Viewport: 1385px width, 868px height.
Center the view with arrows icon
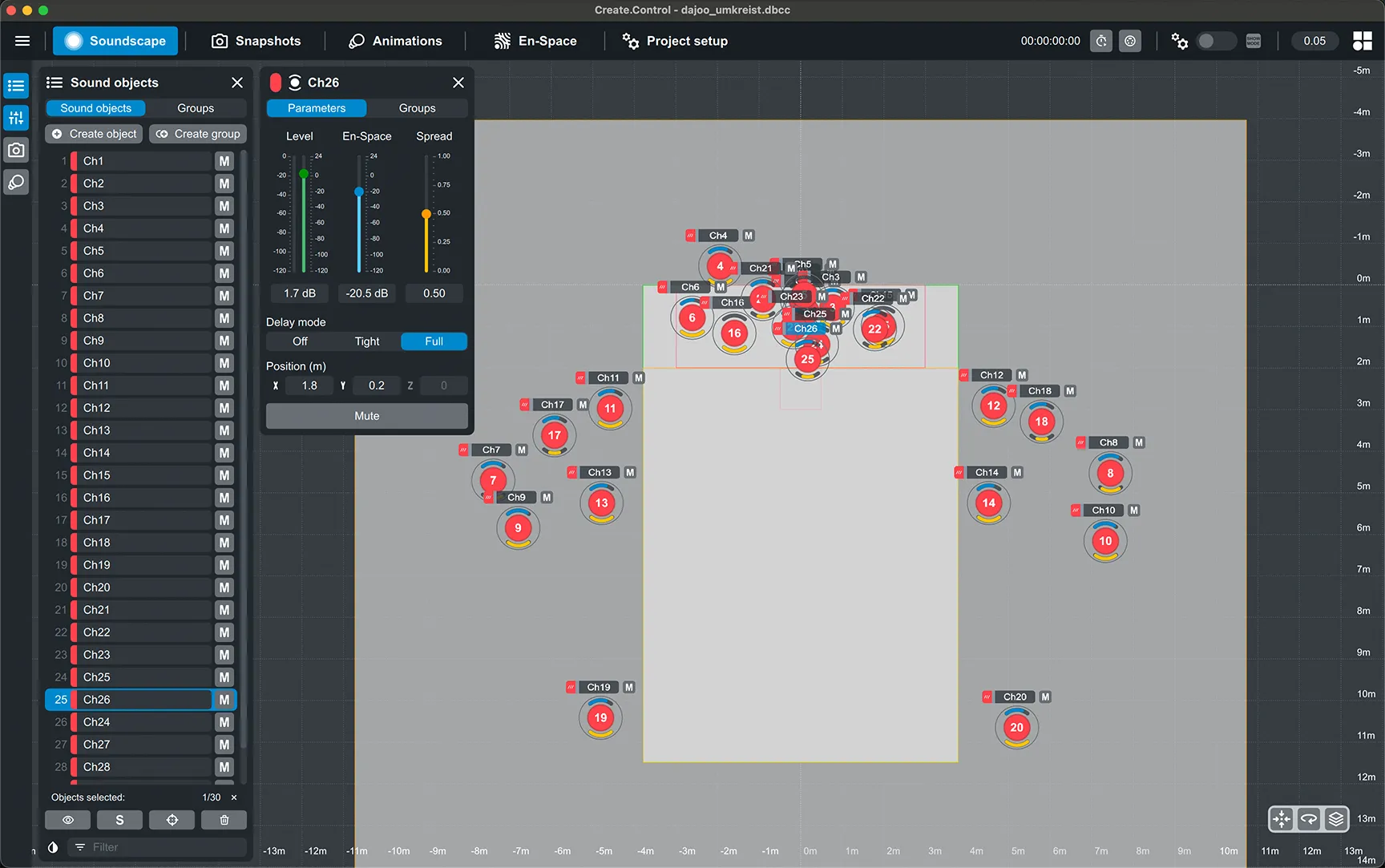1282,818
